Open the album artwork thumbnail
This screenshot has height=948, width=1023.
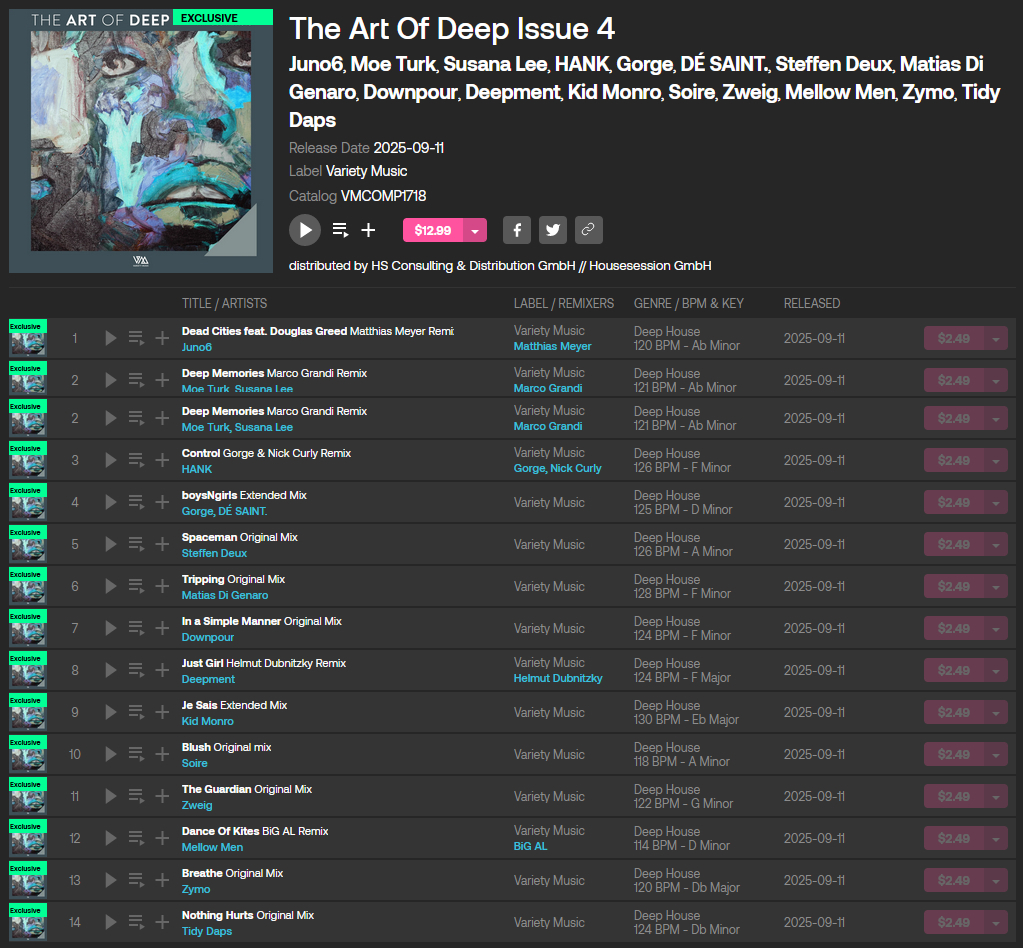point(140,140)
